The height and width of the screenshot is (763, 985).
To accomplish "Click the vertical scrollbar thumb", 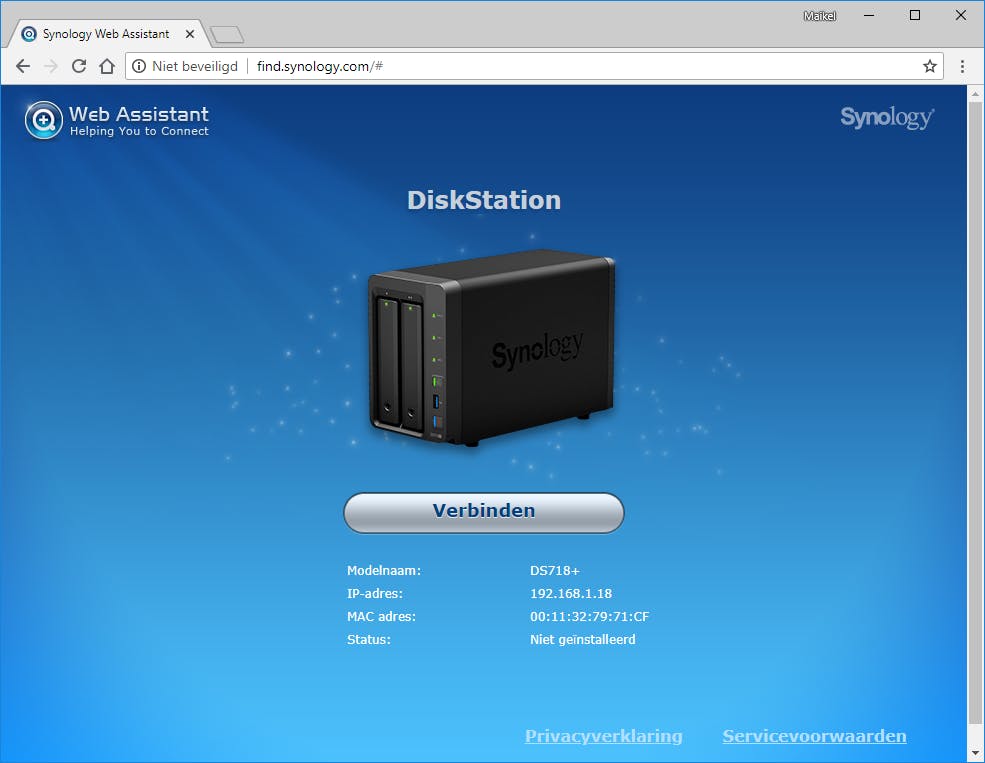I will click(975, 413).
